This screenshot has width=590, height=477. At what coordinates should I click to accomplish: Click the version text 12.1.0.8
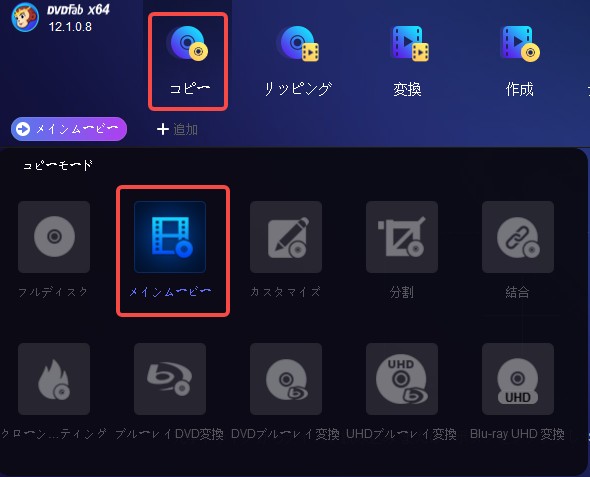click(x=70, y=27)
